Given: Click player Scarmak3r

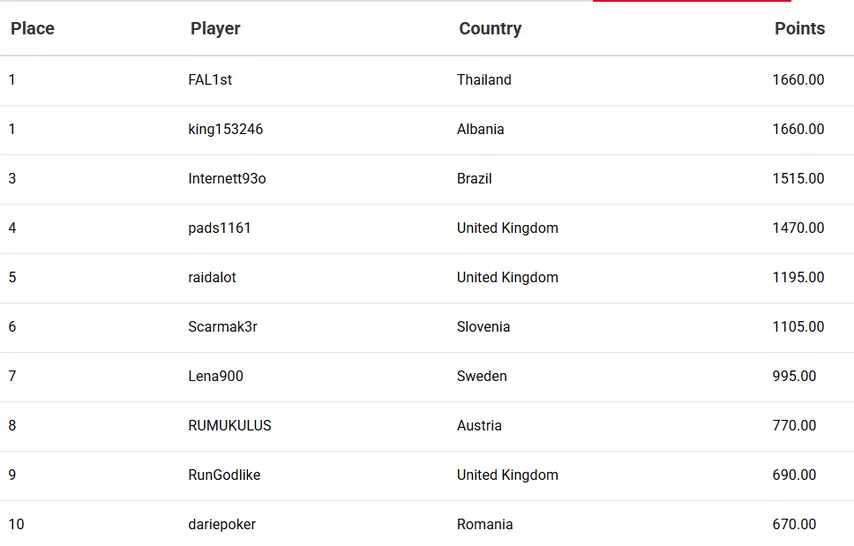Looking at the screenshot, I should click(x=223, y=327).
